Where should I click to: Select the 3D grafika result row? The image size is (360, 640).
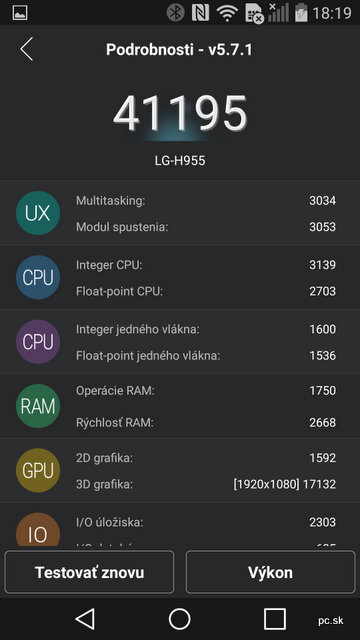206,484
